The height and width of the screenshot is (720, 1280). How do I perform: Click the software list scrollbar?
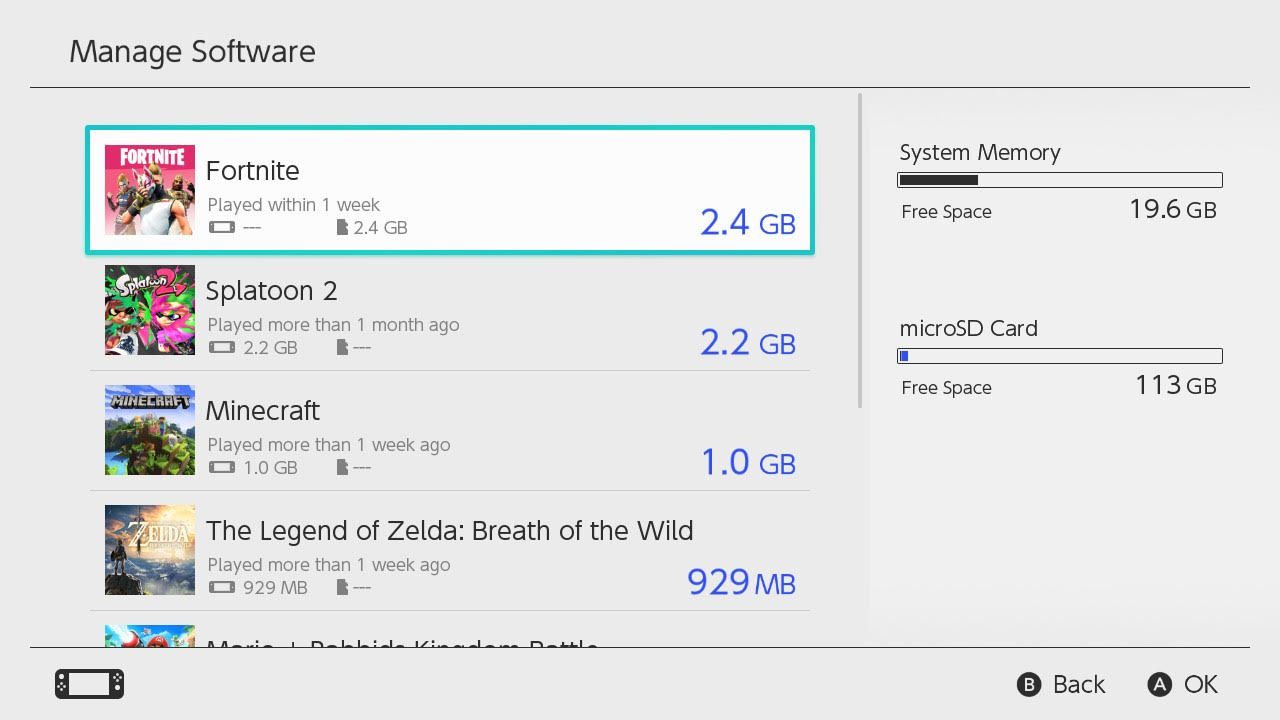pos(860,250)
